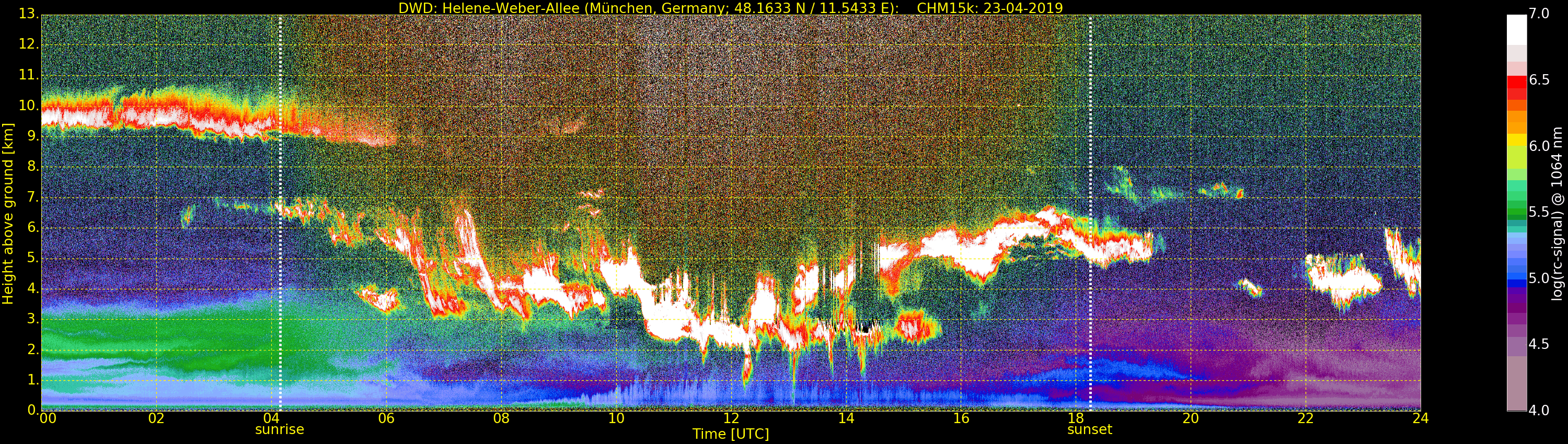The image size is (1568, 444).
Task: Click the time axis tick label 20
Action: (x=1191, y=418)
